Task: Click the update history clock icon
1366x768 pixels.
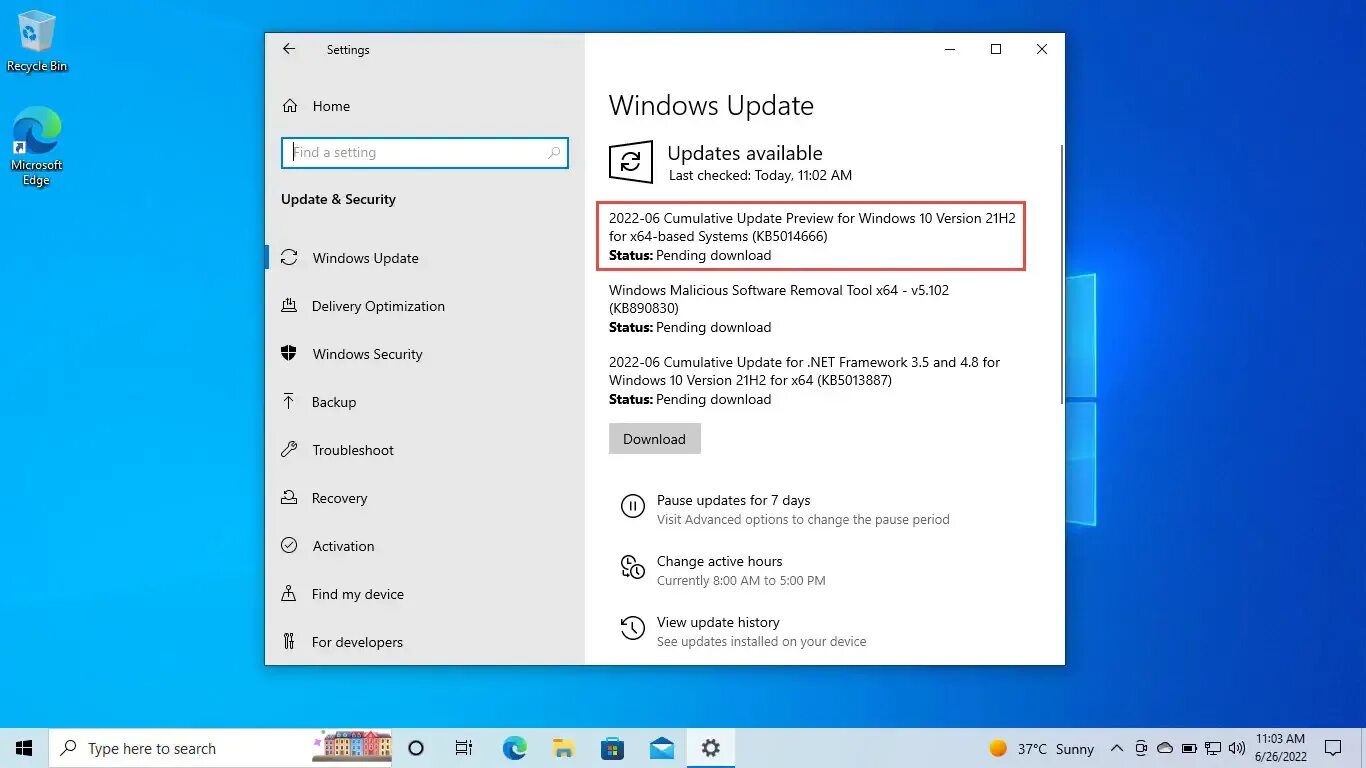Action: (632, 628)
